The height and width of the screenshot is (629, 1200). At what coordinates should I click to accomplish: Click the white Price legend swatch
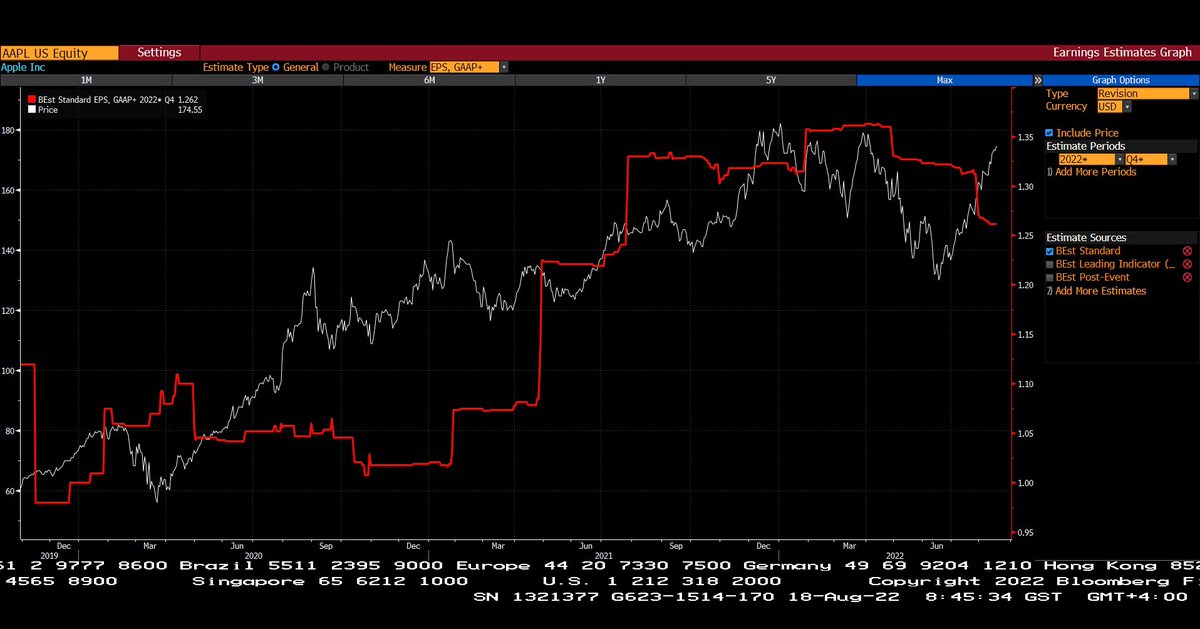(32, 110)
